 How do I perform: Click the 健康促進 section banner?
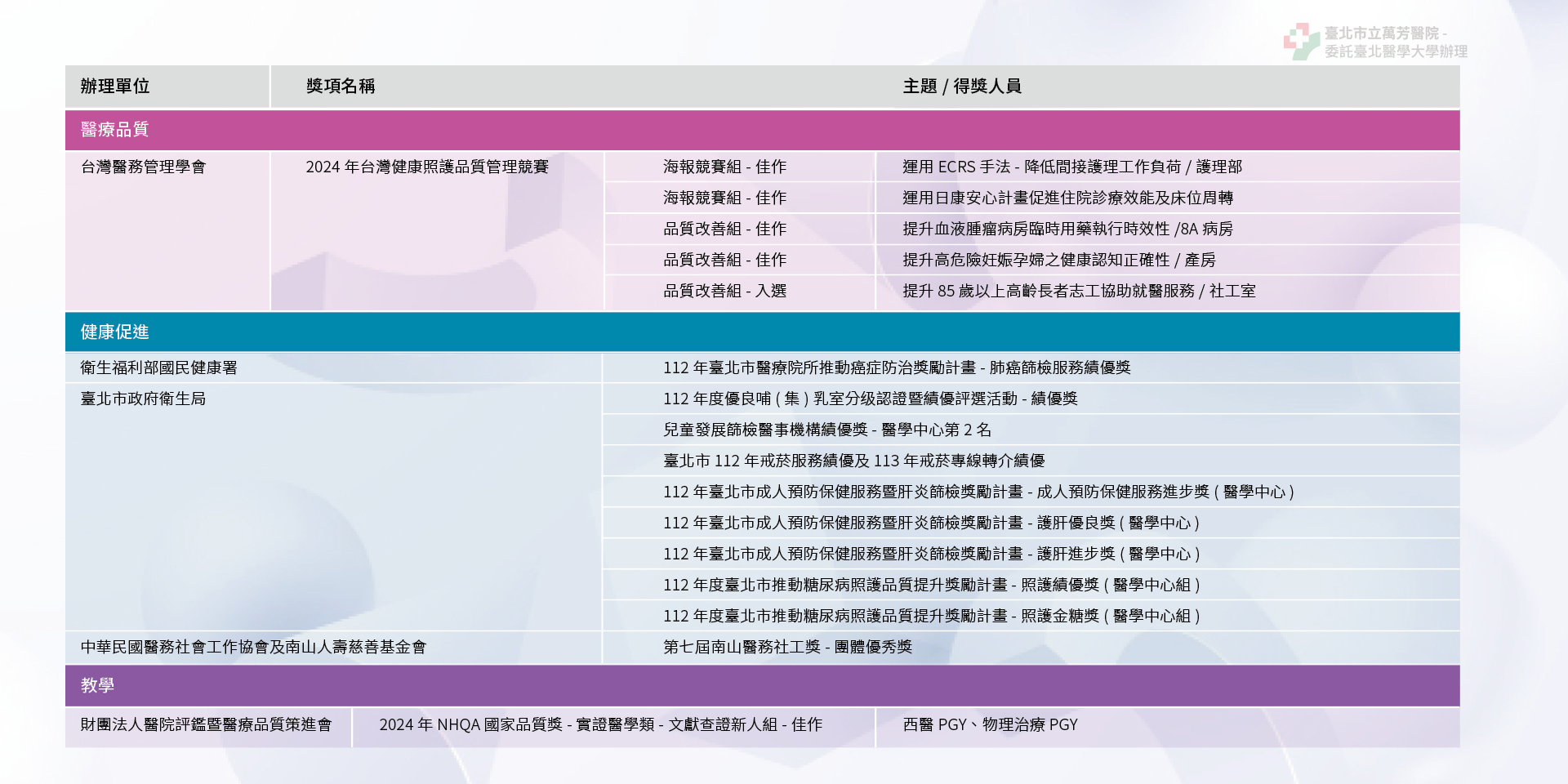click(x=763, y=332)
